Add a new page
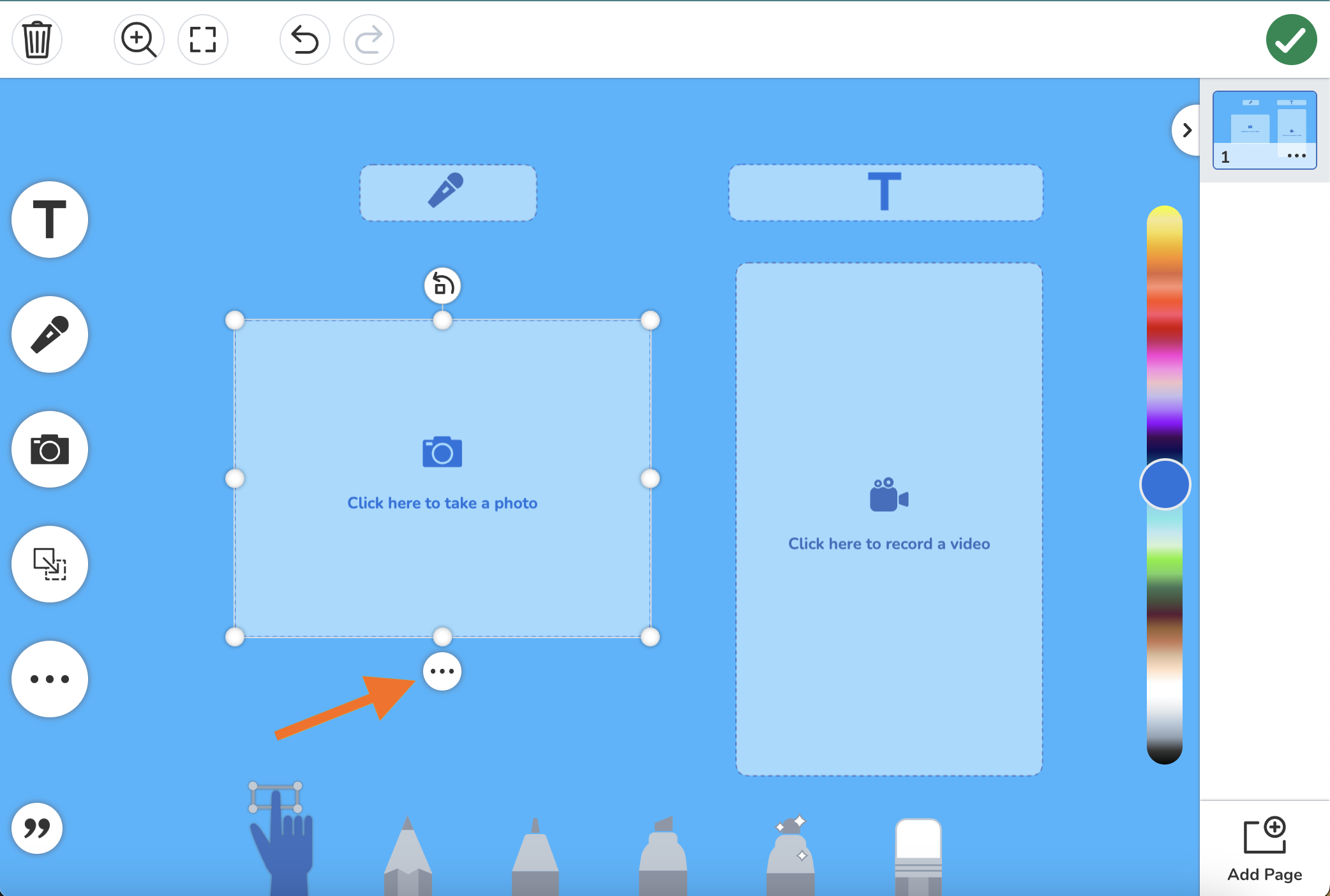The image size is (1330, 896). [x=1265, y=849]
